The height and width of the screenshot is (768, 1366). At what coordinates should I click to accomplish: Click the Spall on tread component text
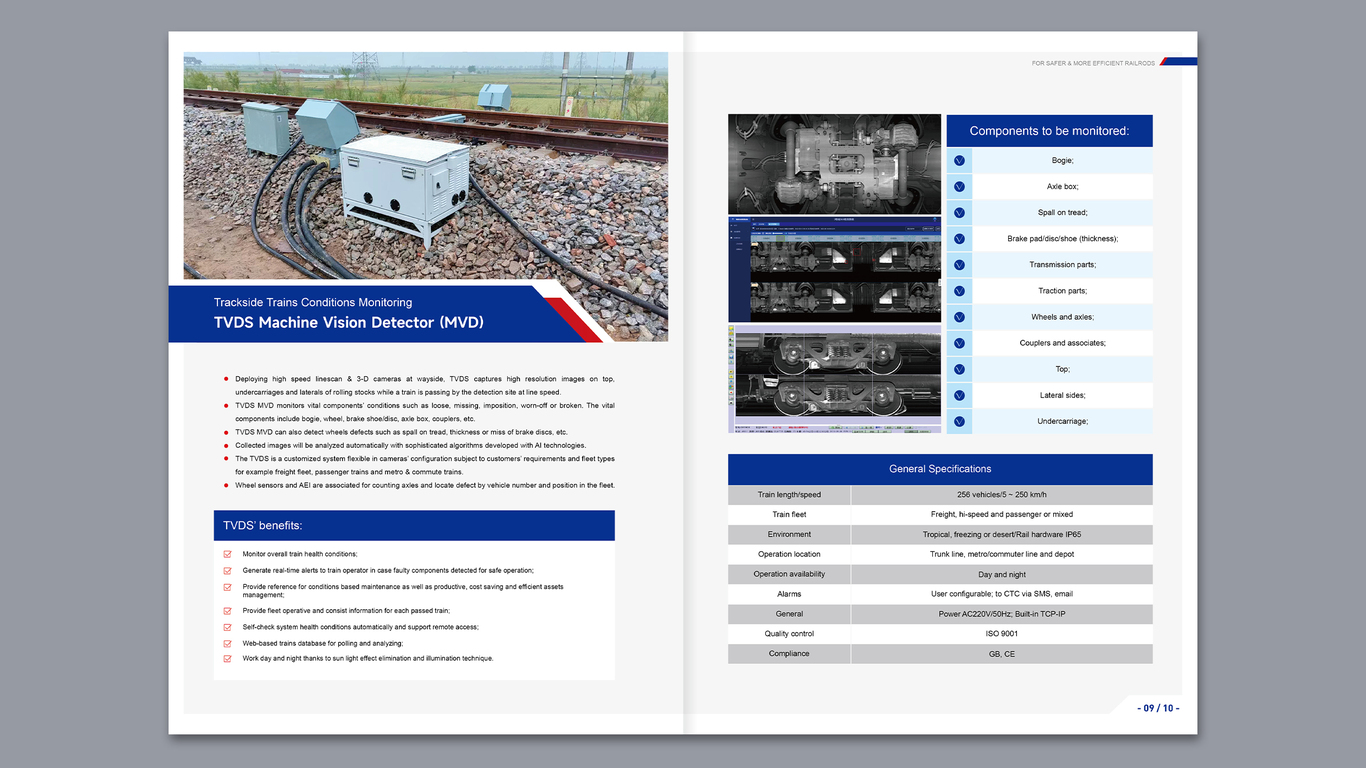click(1062, 212)
